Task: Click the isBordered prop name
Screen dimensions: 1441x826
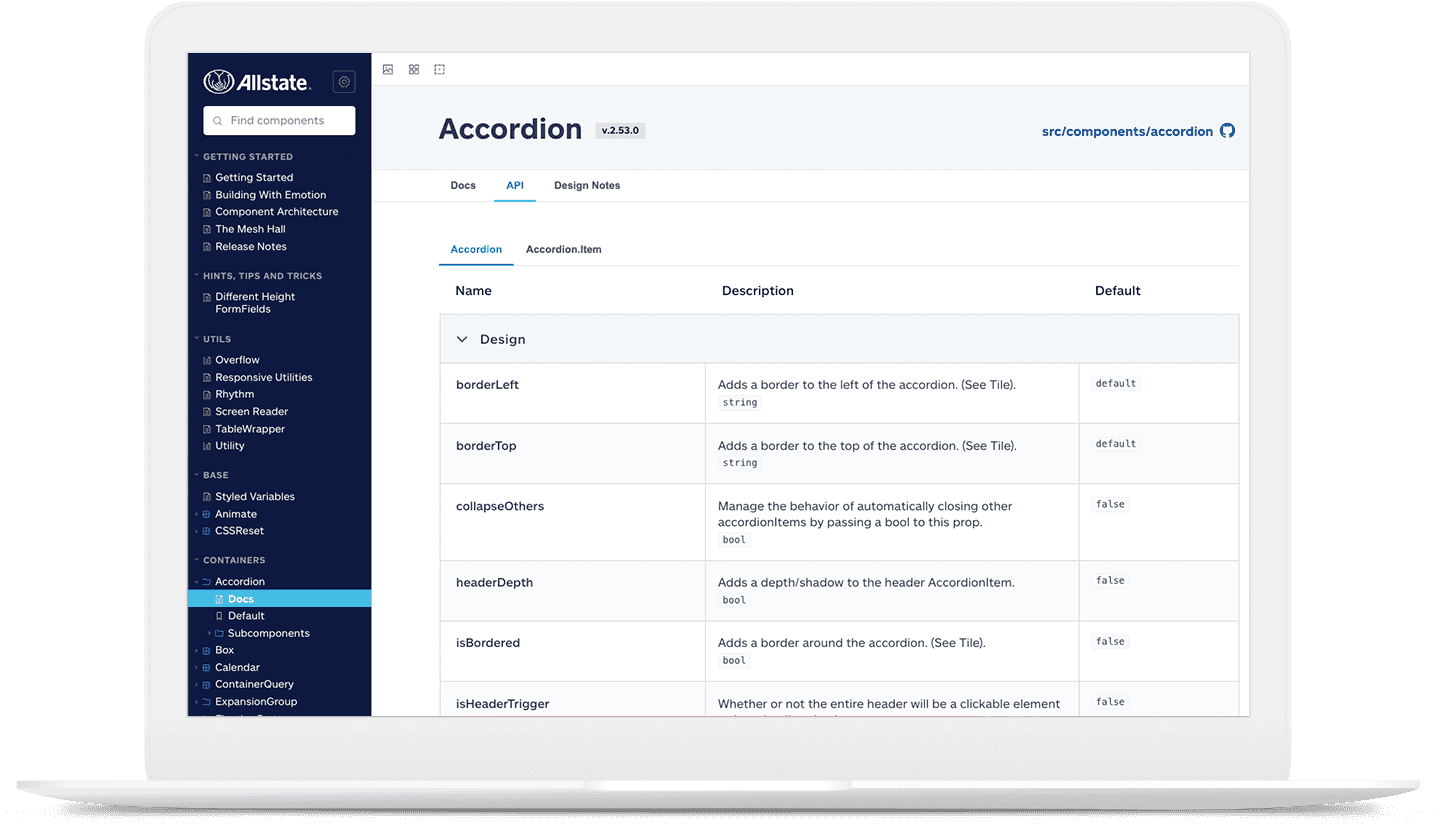Action: pos(488,643)
